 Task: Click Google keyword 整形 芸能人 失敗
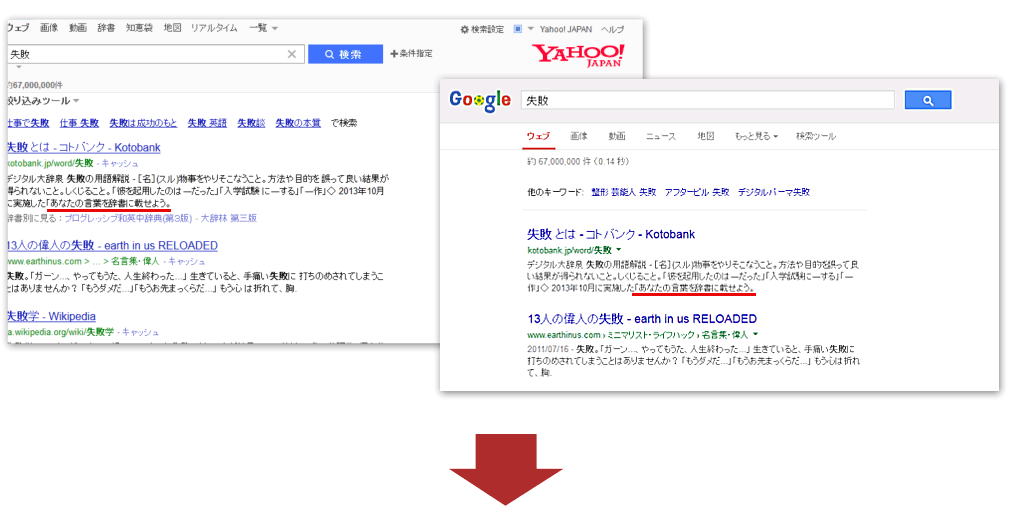(624, 192)
